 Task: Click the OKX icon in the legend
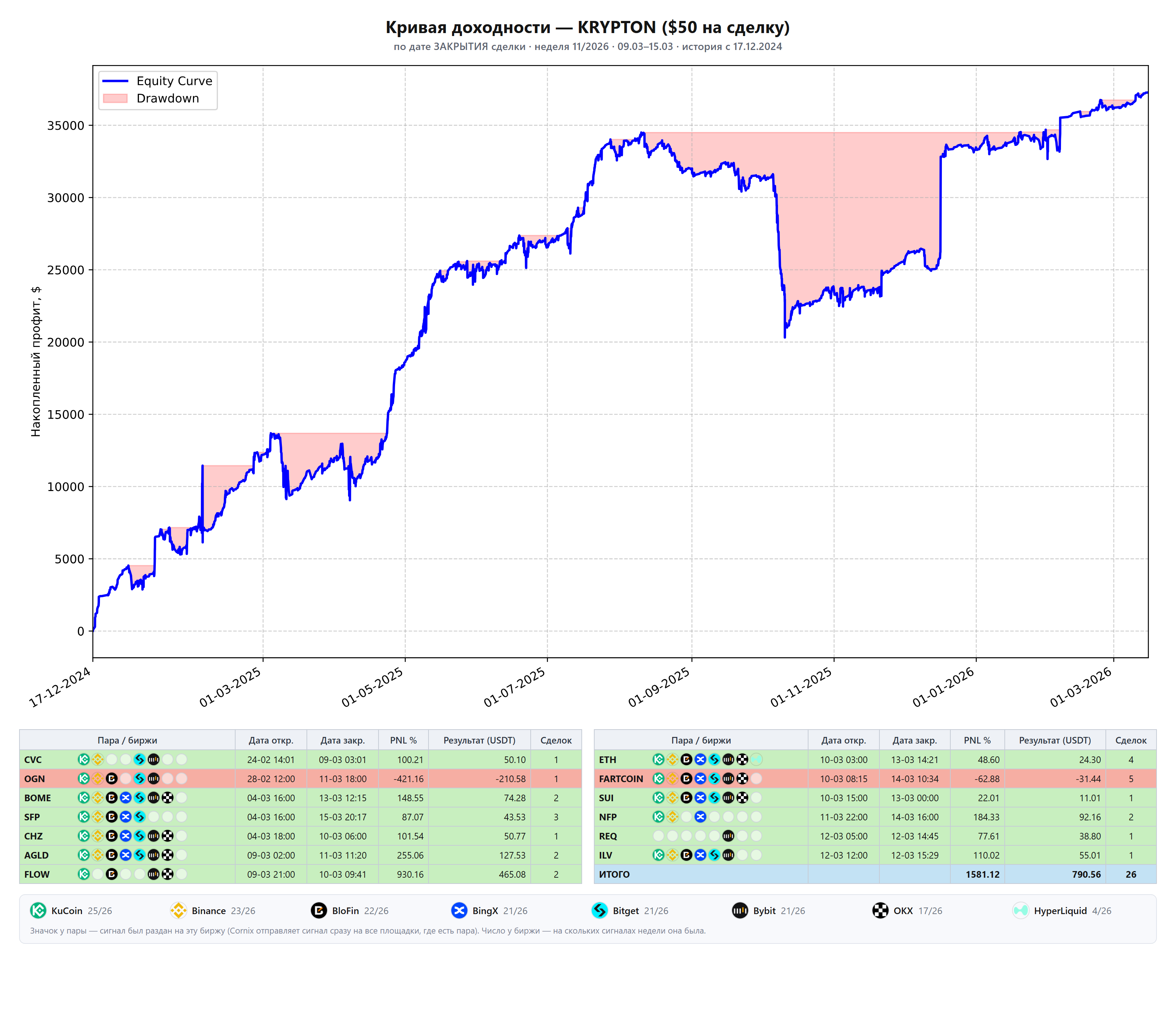coord(880,910)
